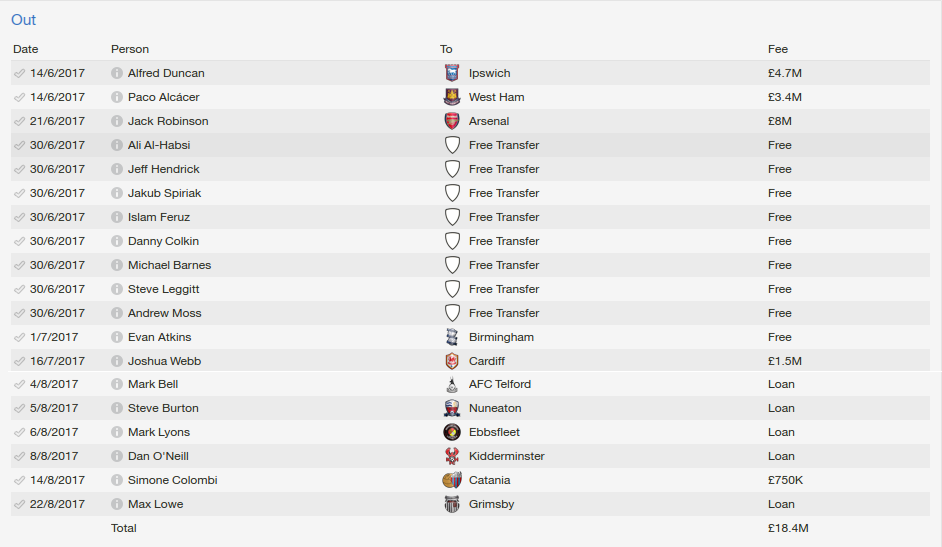Click the Birmingham club badge
The height and width of the screenshot is (547, 942).
coord(452,337)
